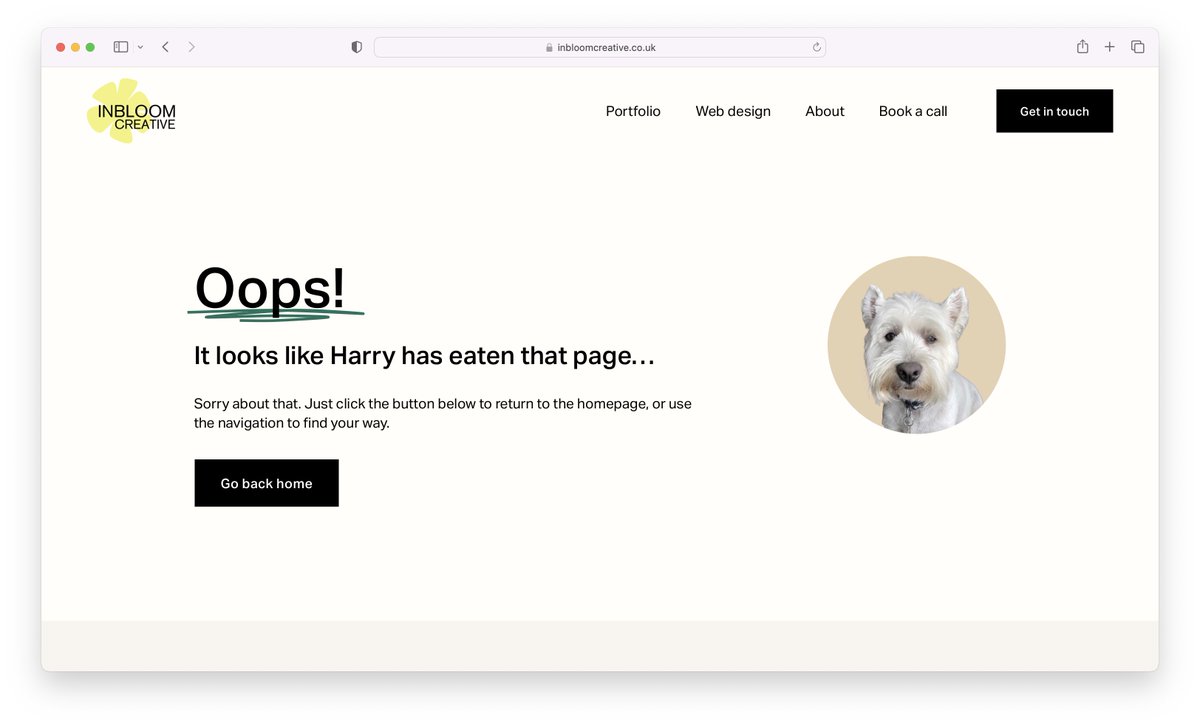Image resolution: width=1200 pixels, height=726 pixels.
Task: Click the forward navigation arrow
Action: tap(191, 46)
